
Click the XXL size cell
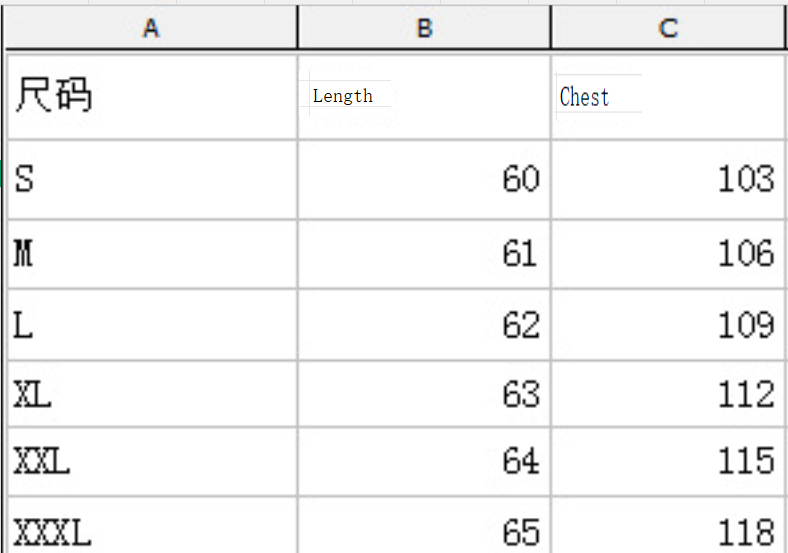pos(152,461)
